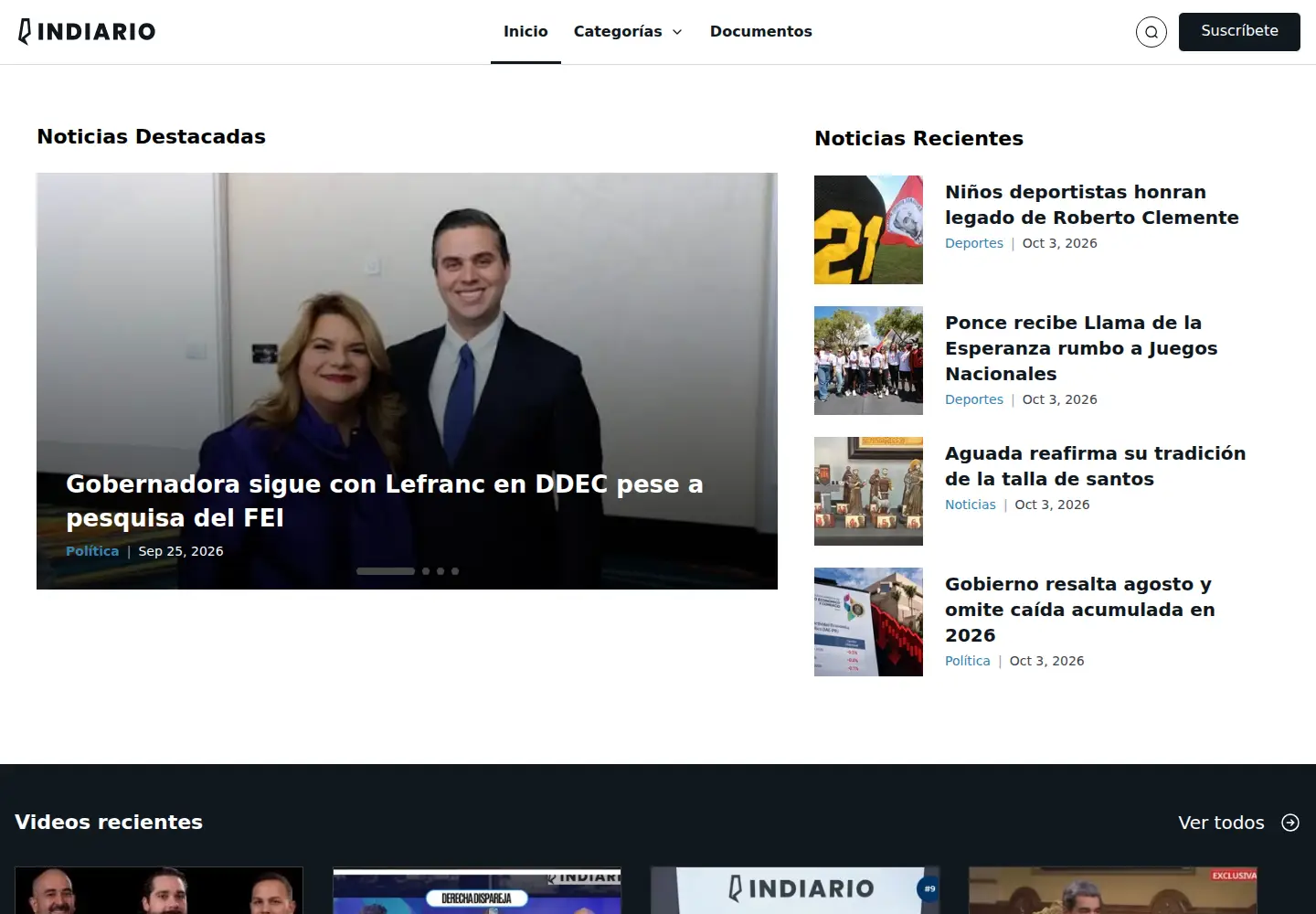Click Noticias tag under Aguada story

[x=971, y=505]
